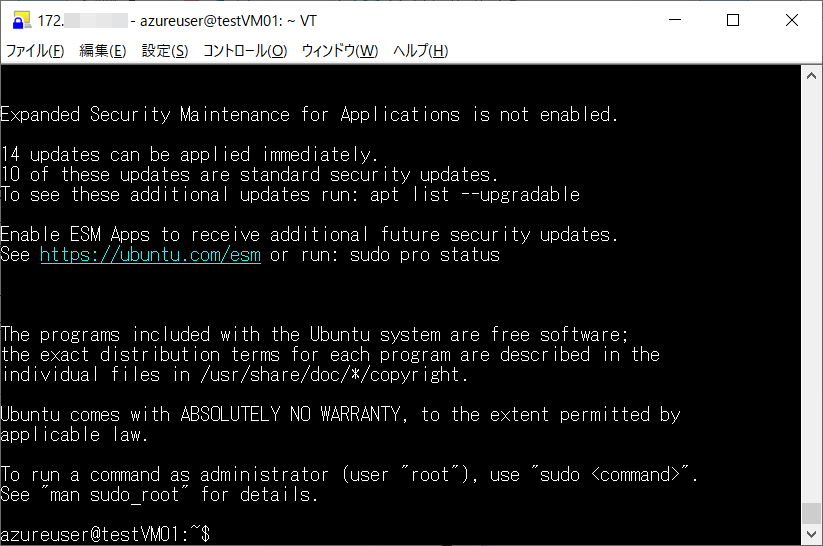
Task: Click the vertical scrollbar thumb
Action: (812, 513)
